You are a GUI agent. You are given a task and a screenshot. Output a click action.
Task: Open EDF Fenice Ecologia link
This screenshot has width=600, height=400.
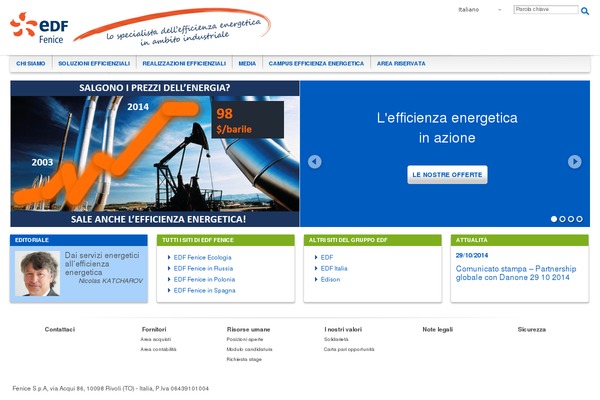(202, 257)
